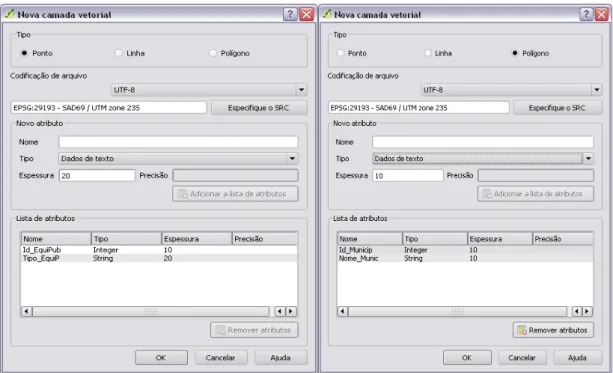Screen dimensions: 613x373
Task: Select the Ponto radio button in right dialog
Action: pyautogui.click(x=341, y=53)
